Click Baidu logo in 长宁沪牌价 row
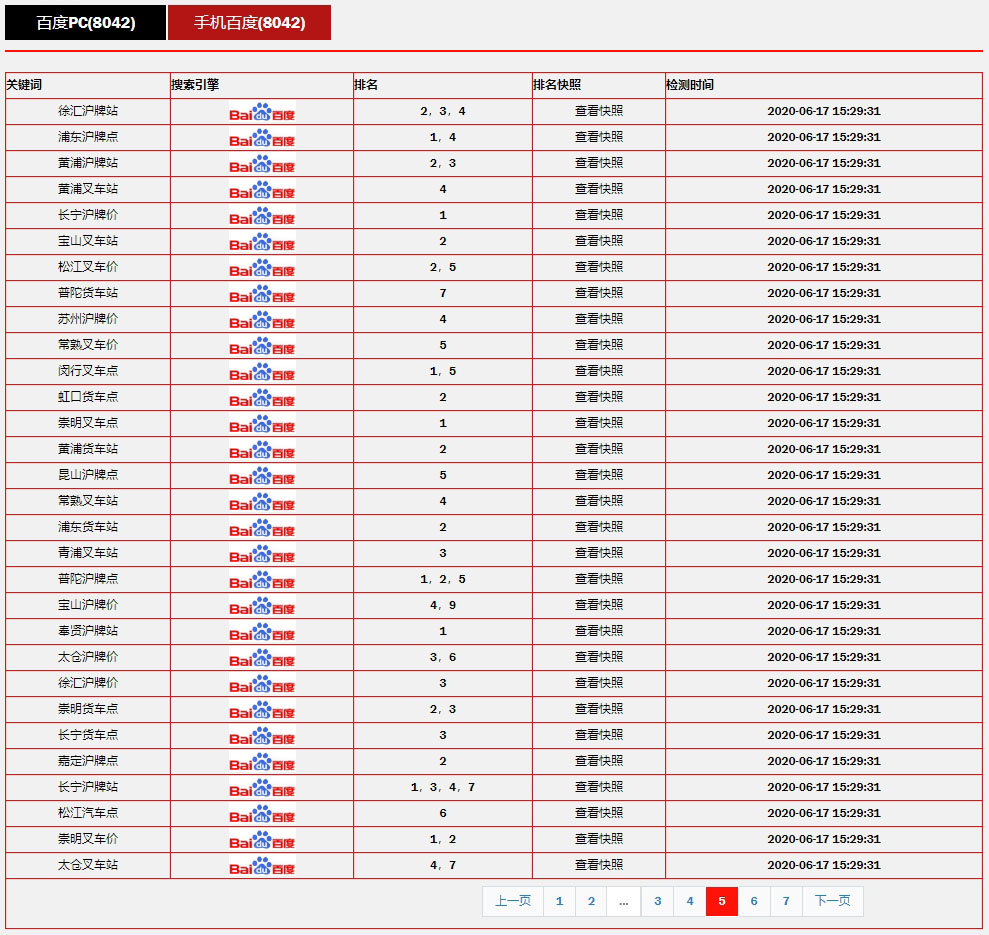Screen dimensions: 989x935 click(x=262, y=216)
